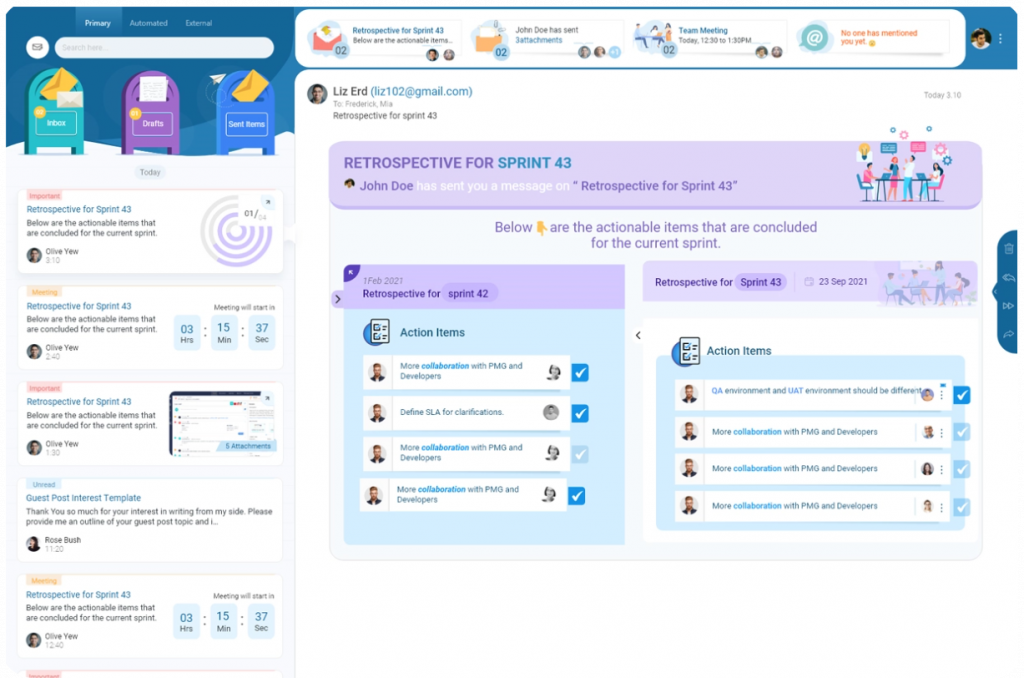This screenshot has width=1024, height=678.
Task: Click the purple corner arrow on sprint 42 card
Action: click(351, 272)
